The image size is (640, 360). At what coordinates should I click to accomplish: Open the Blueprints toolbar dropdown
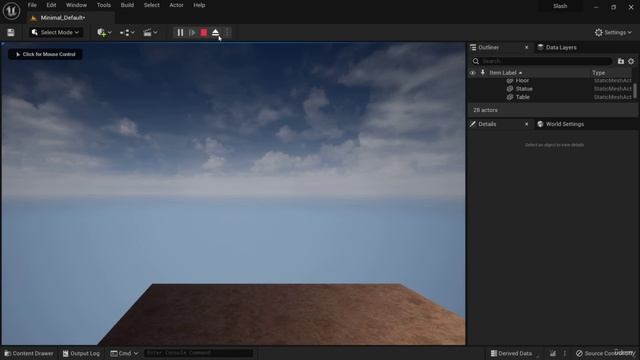(127, 33)
